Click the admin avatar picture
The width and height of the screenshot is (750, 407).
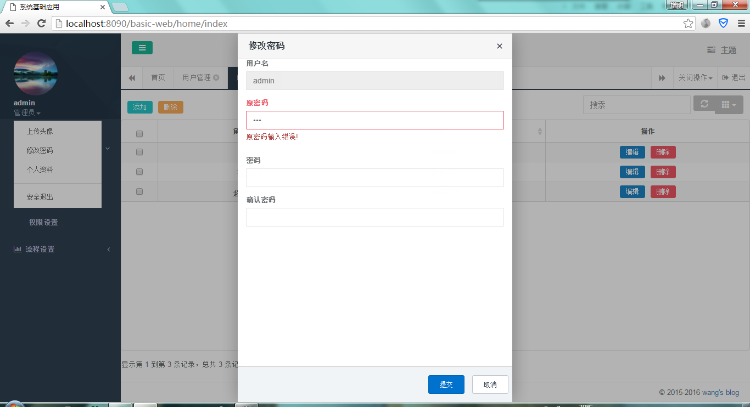[x=36, y=74]
